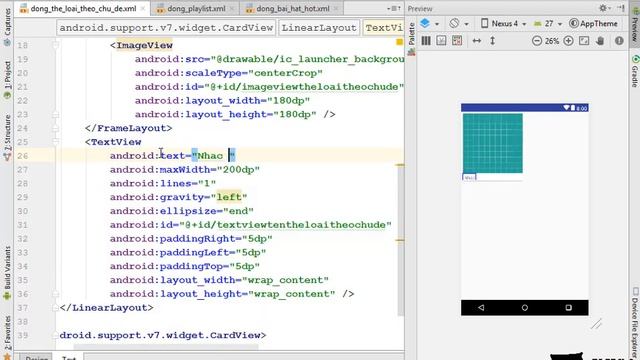
Task: Open Build Variants tool window
Action: [7, 273]
